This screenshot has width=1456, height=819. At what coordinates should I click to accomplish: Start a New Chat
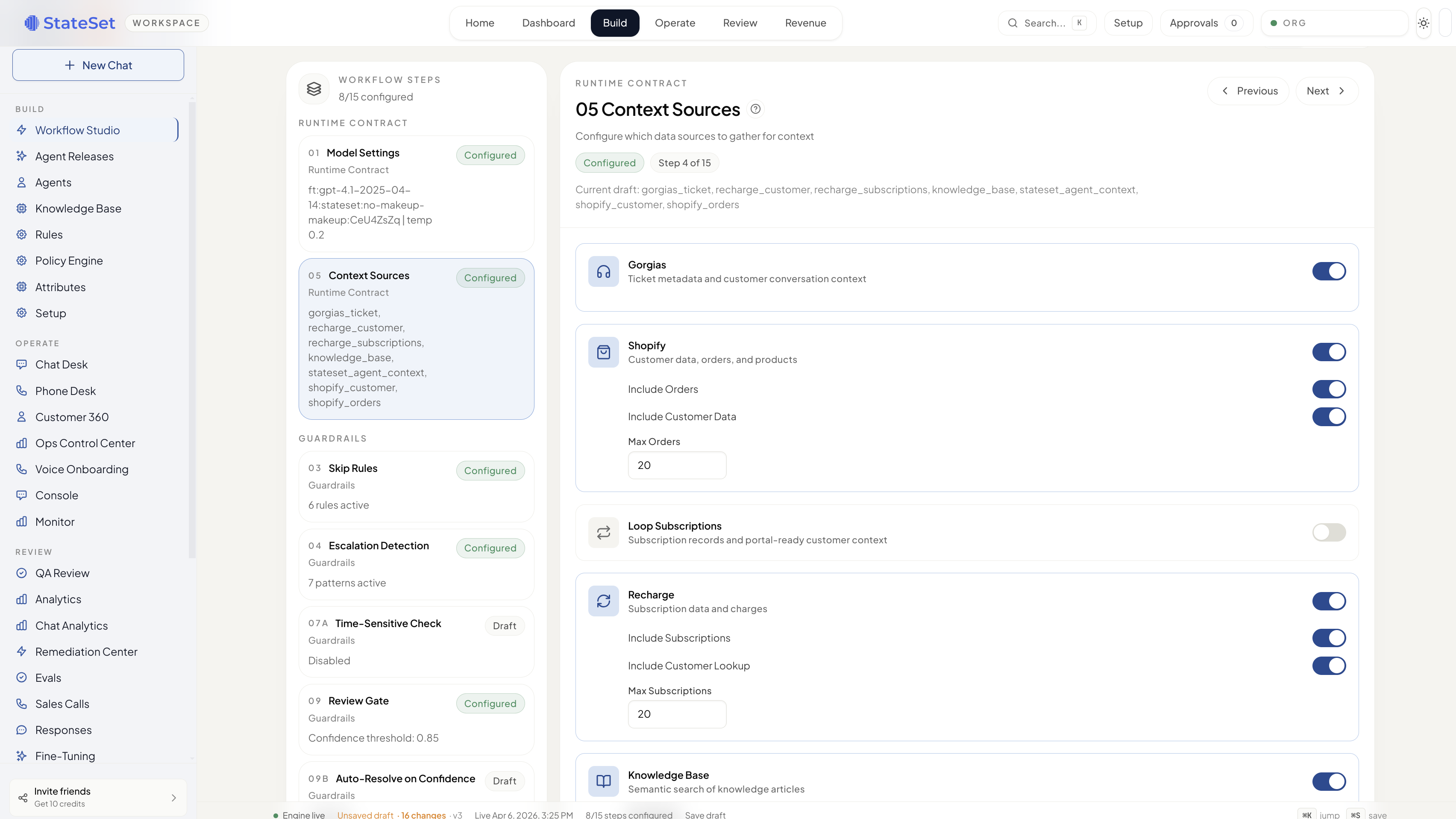coord(98,65)
